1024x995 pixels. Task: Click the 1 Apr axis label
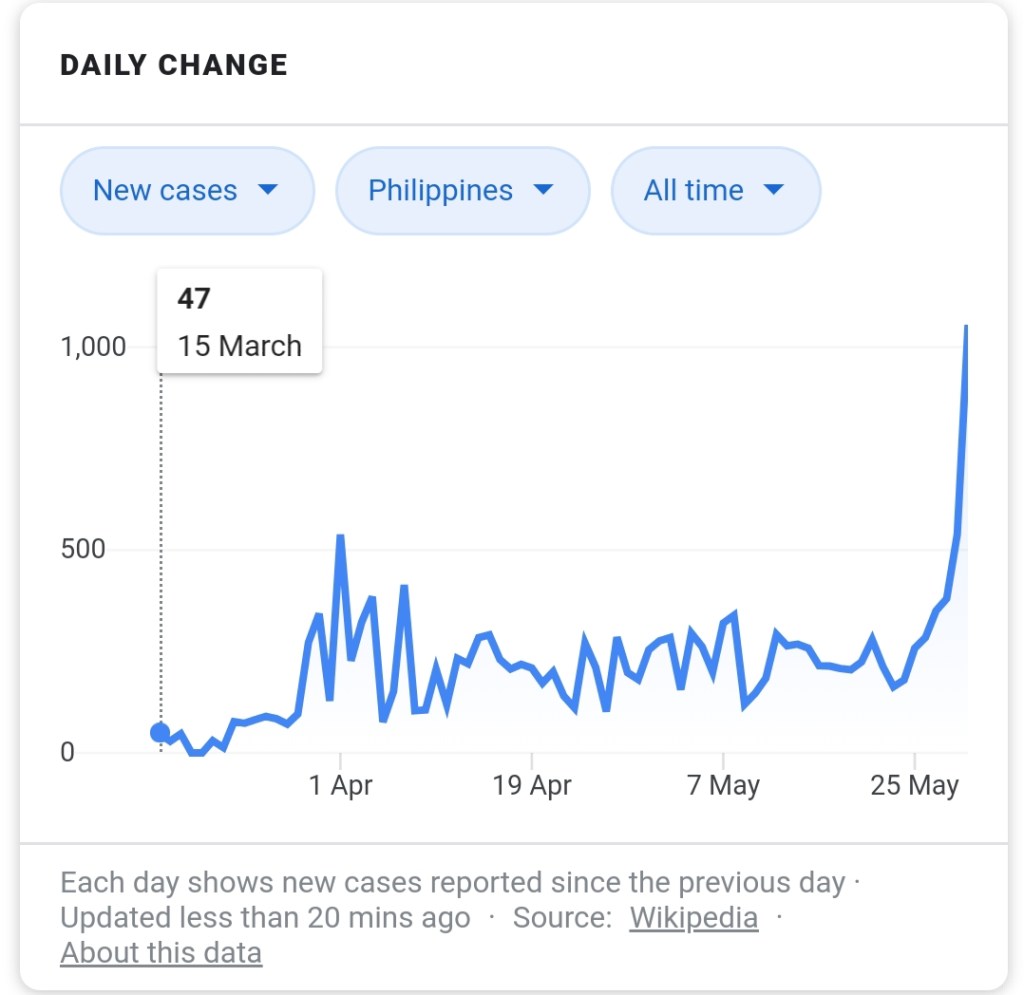click(x=340, y=785)
